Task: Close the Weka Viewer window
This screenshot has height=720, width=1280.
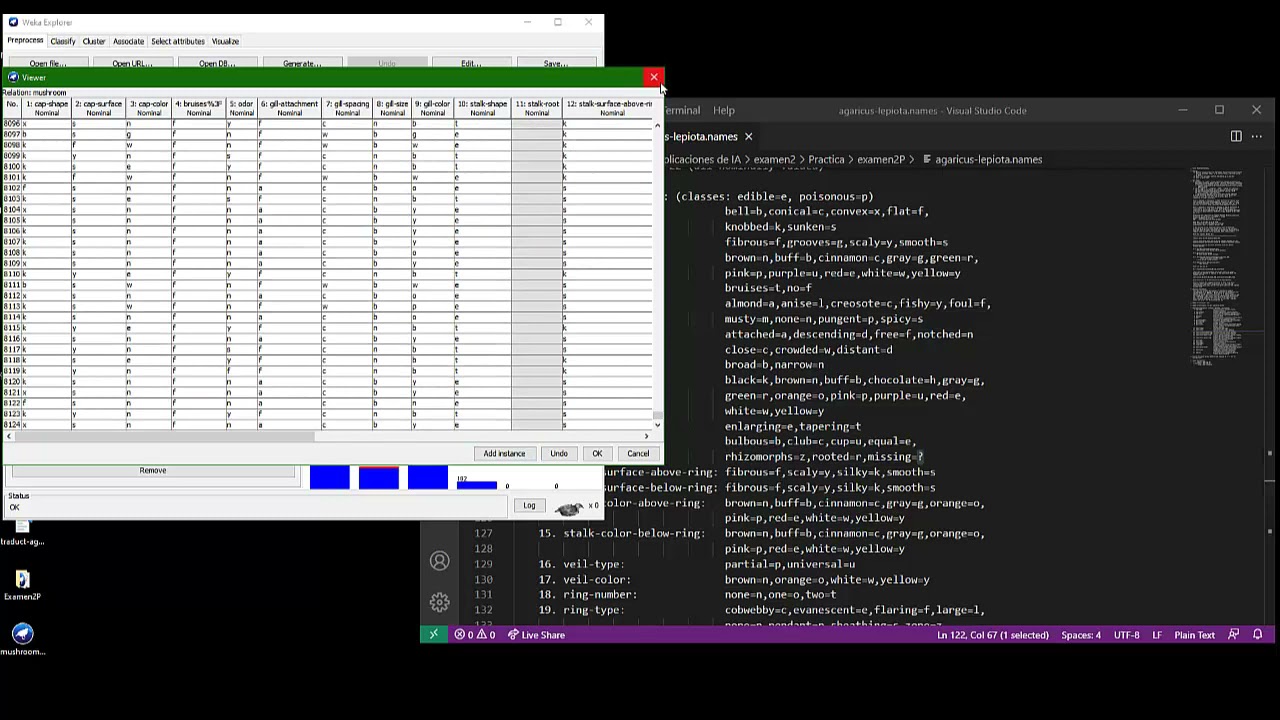Action: click(654, 77)
